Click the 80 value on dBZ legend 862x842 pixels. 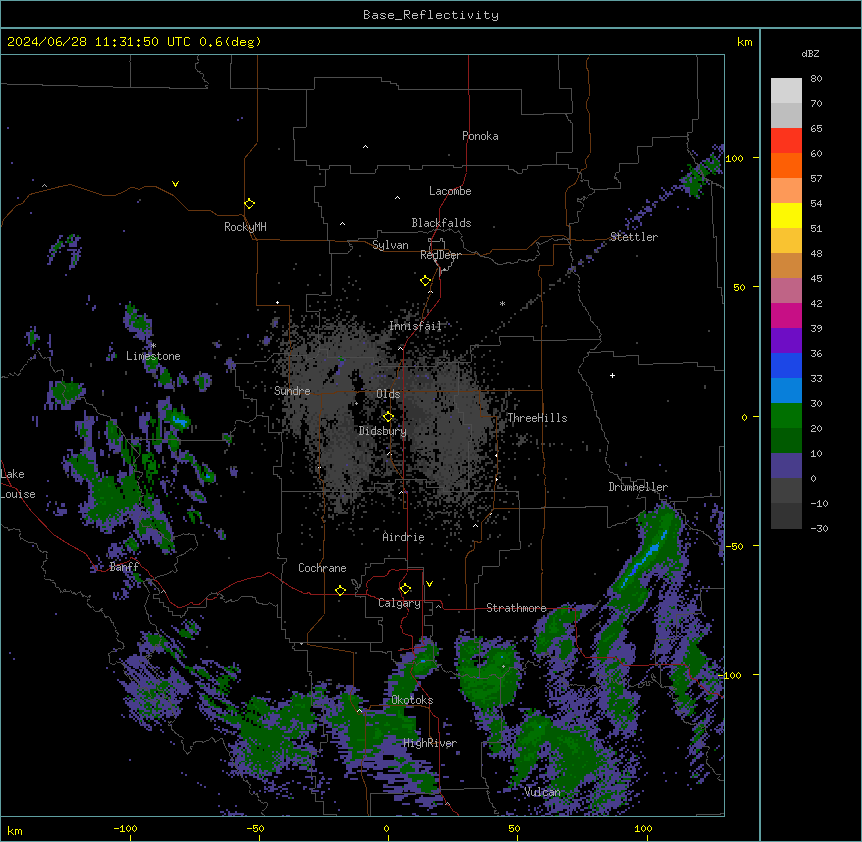[x=816, y=79]
